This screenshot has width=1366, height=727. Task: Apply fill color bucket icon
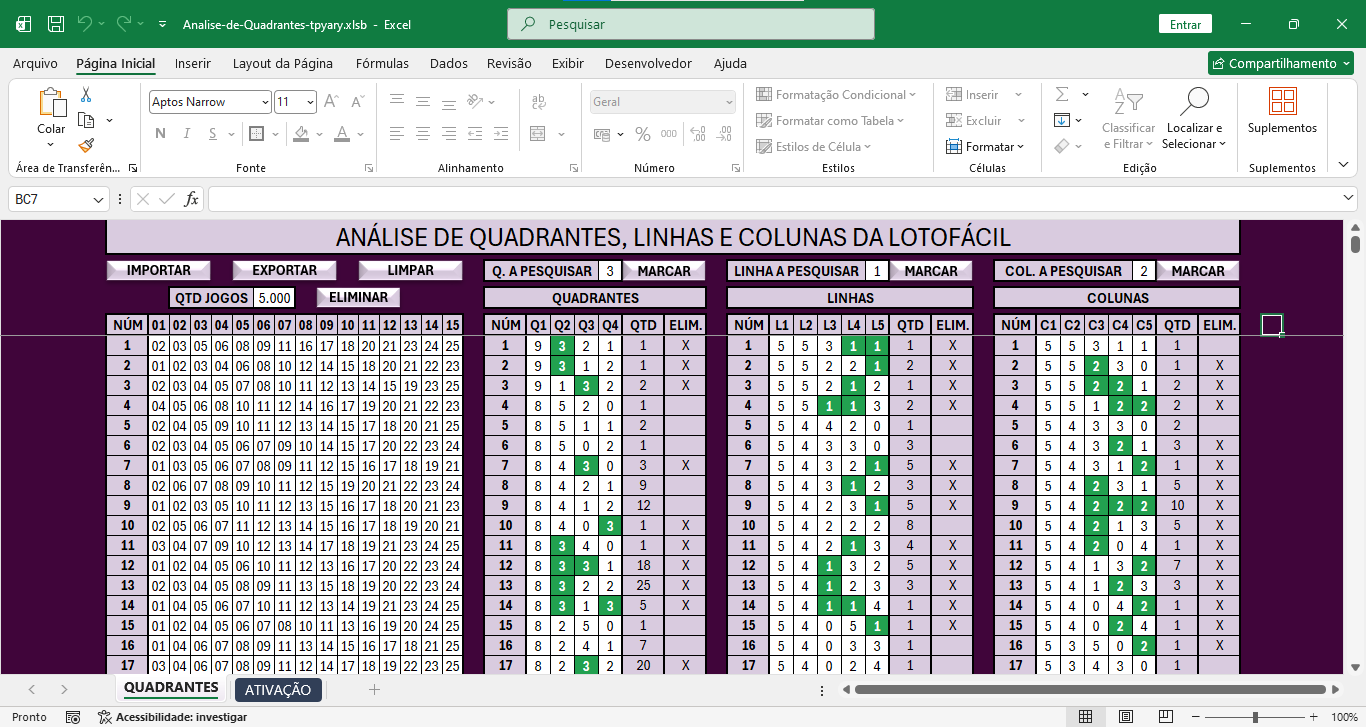(x=301, y=134)
